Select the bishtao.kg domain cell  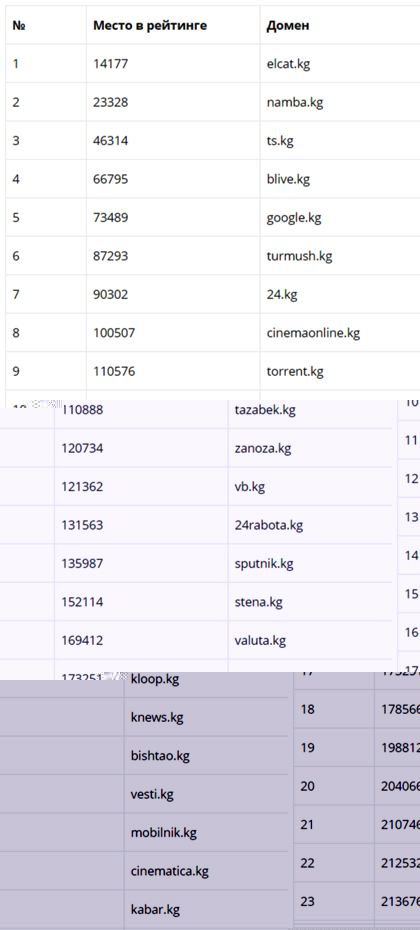pyautogui.click(x=160, y=756)
